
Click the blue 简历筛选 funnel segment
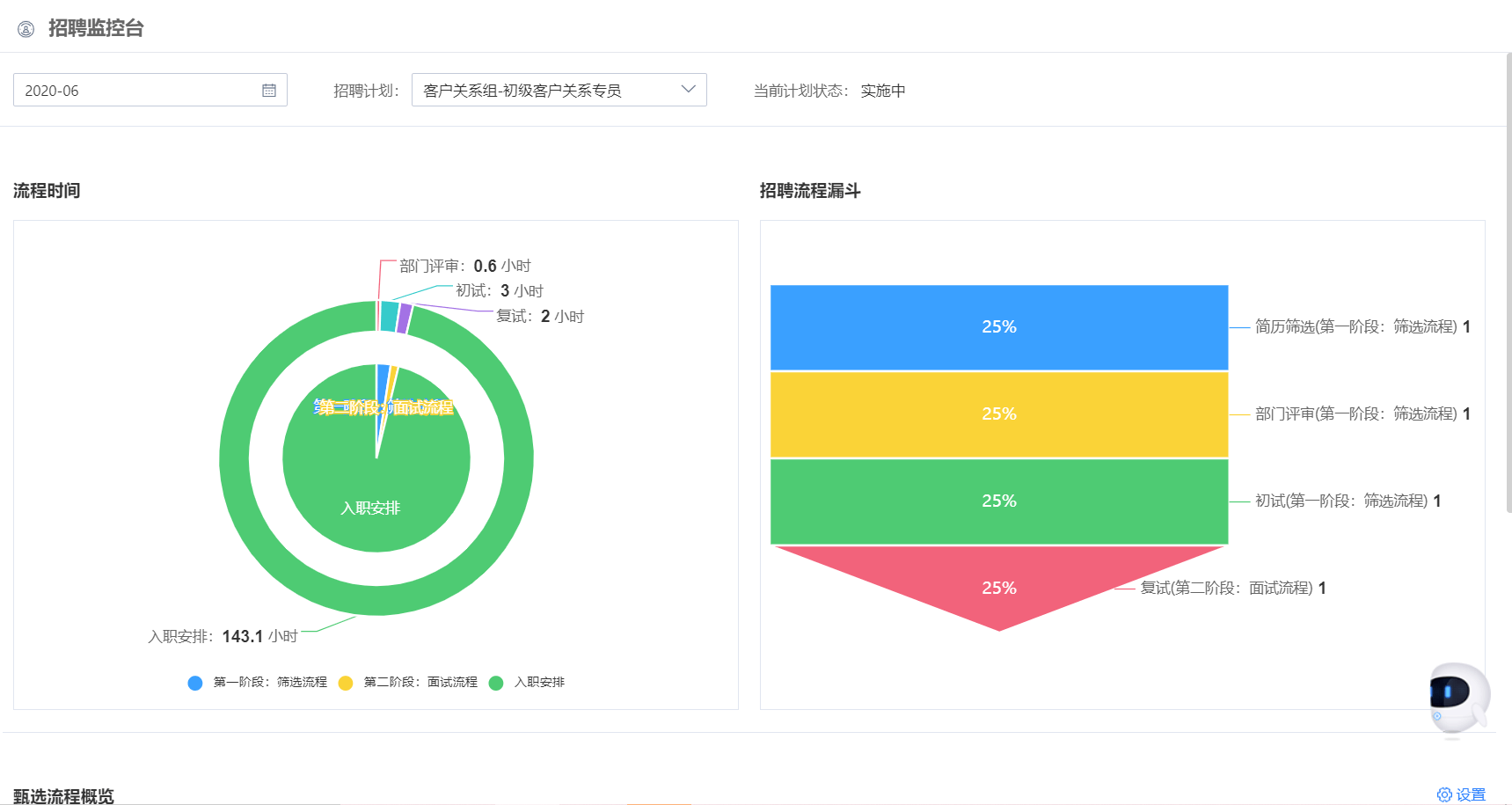998,327
